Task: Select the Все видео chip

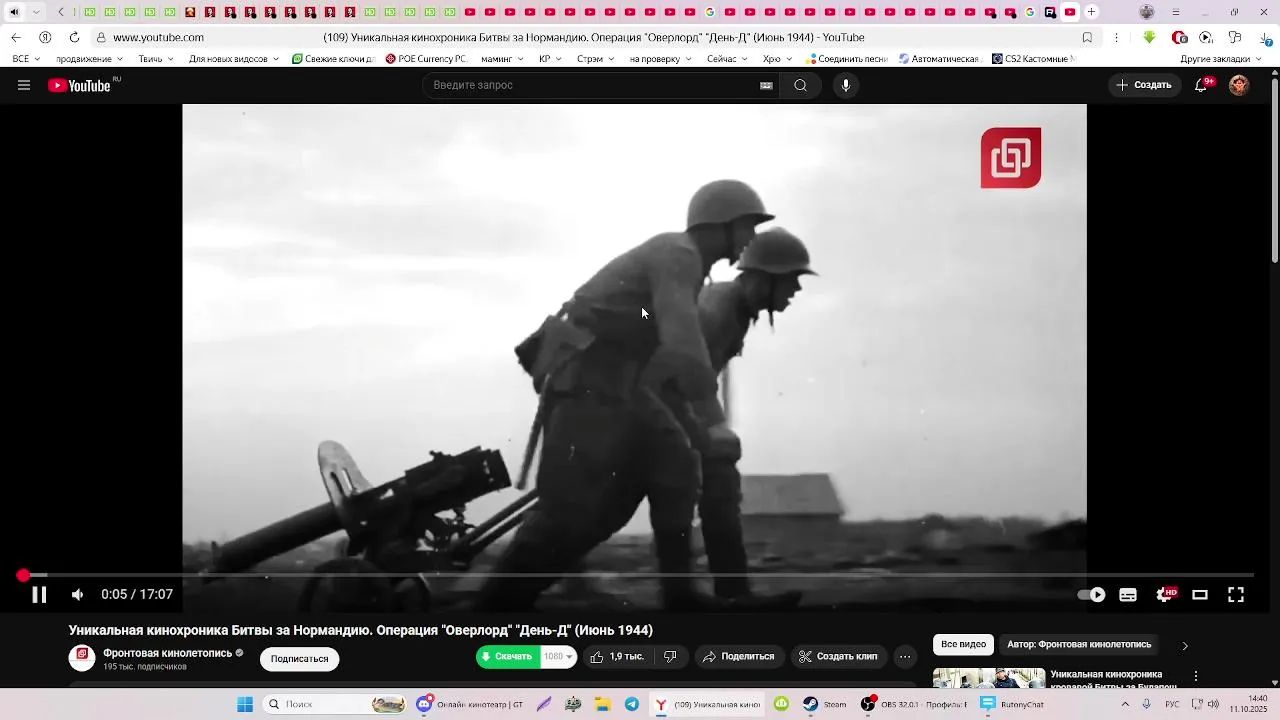Action: click(x=963, y=645)
